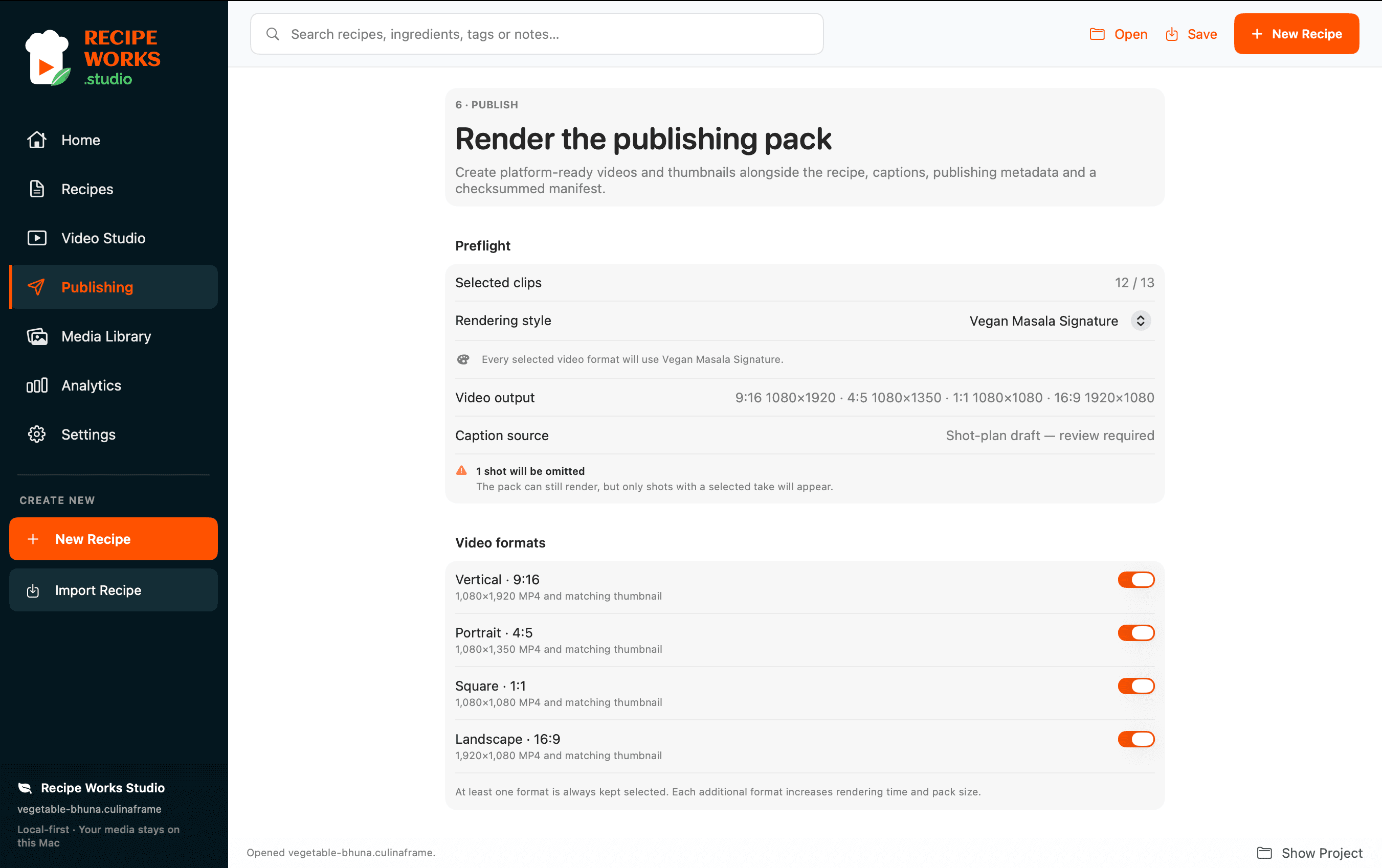1382x868 pixels.
Task: Open the Analytics section
Action: [x=114, y=385]
